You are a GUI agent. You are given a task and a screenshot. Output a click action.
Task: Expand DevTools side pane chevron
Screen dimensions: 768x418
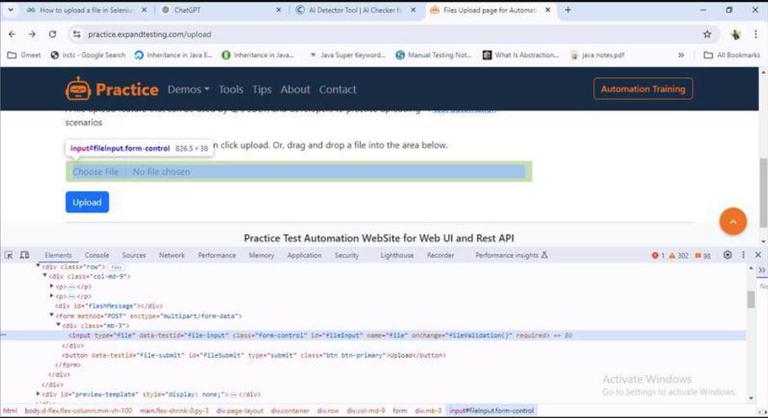[762, 270]
